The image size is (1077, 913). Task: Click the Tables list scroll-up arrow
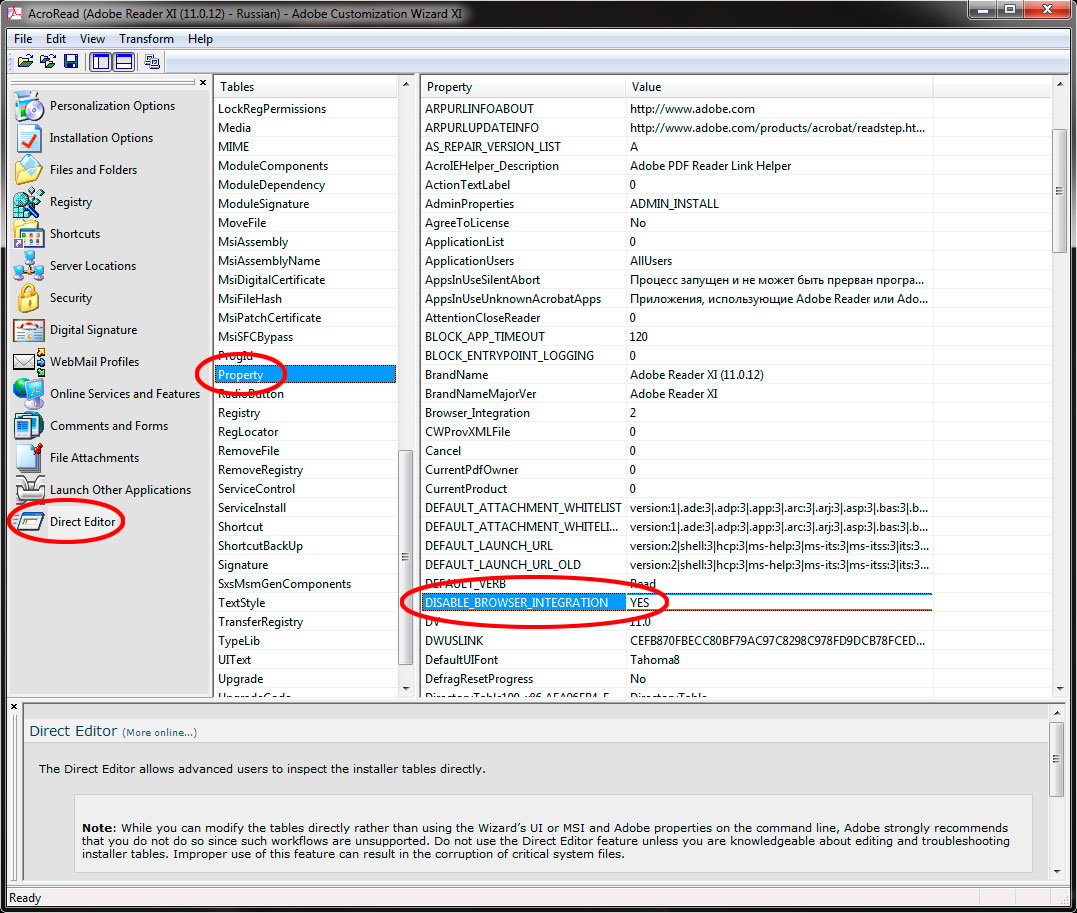tap(406, 84)
